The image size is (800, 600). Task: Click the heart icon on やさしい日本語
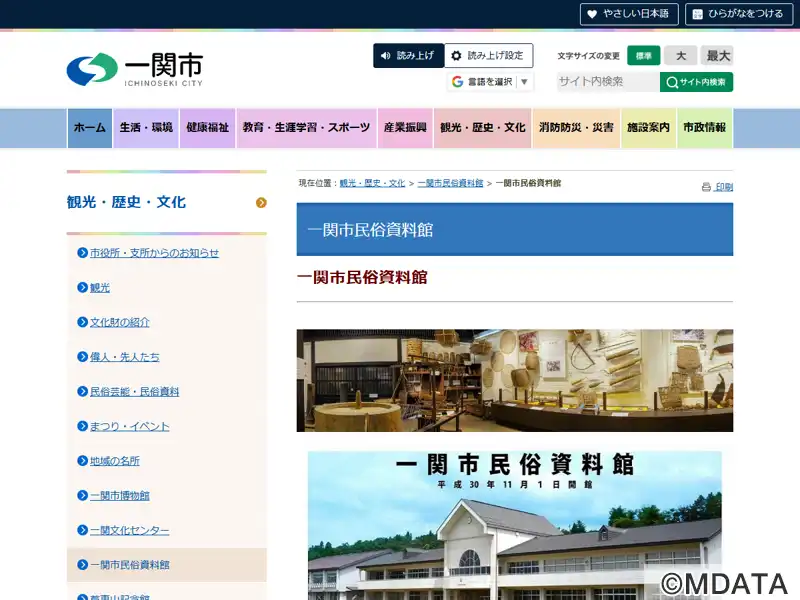tap(592, 14)
